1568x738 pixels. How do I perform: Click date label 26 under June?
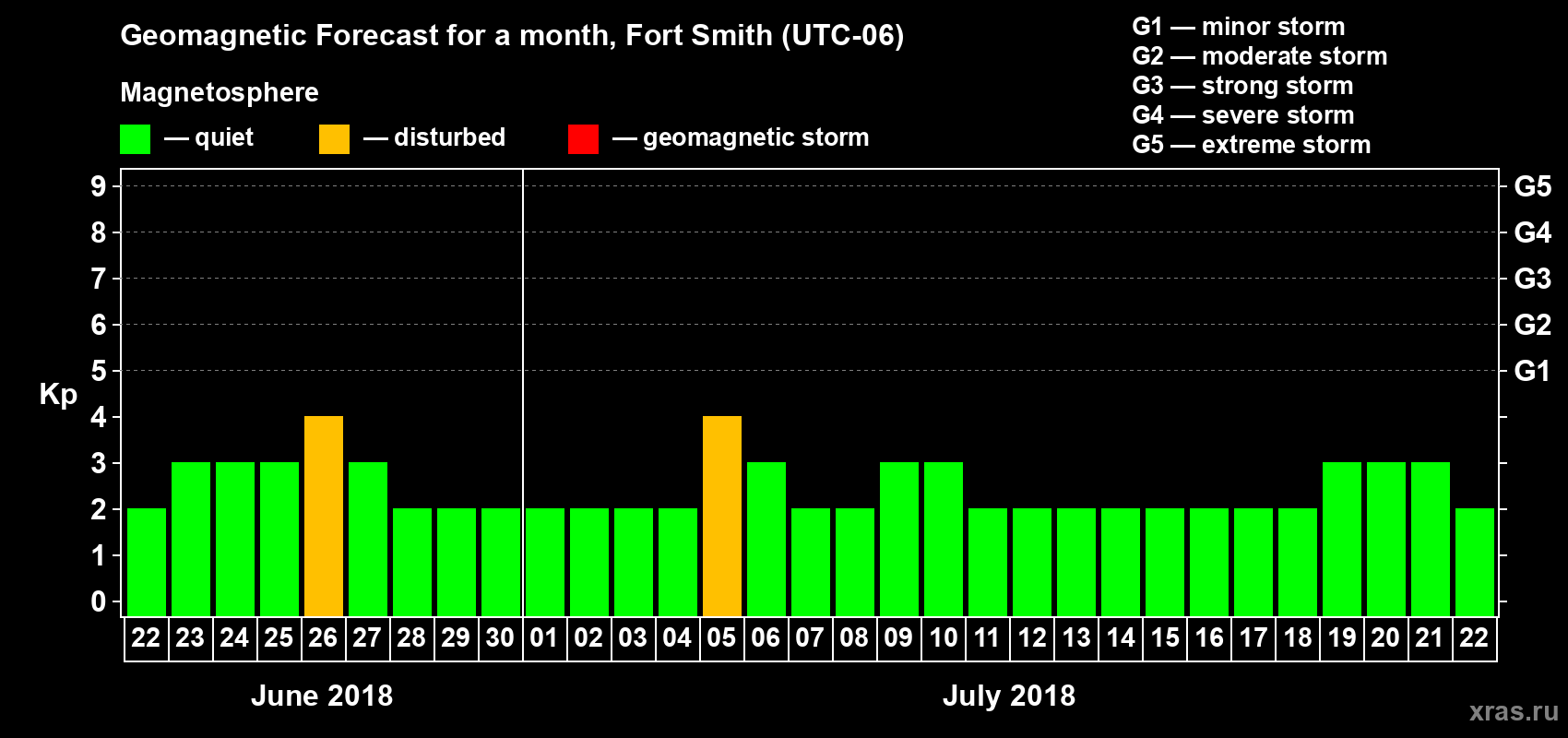click(323, 638)
